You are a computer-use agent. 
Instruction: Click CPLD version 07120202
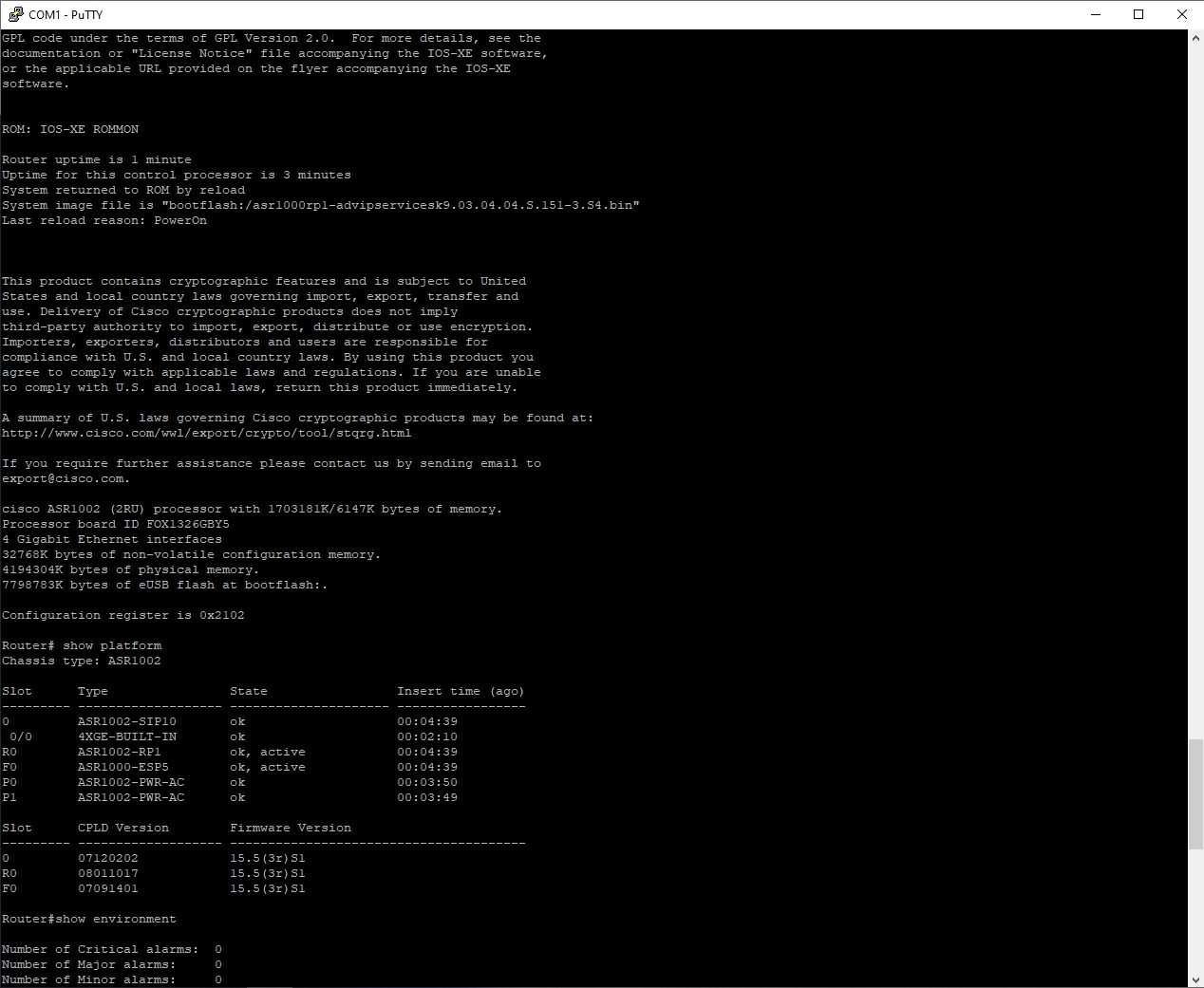tap(108, 858)
